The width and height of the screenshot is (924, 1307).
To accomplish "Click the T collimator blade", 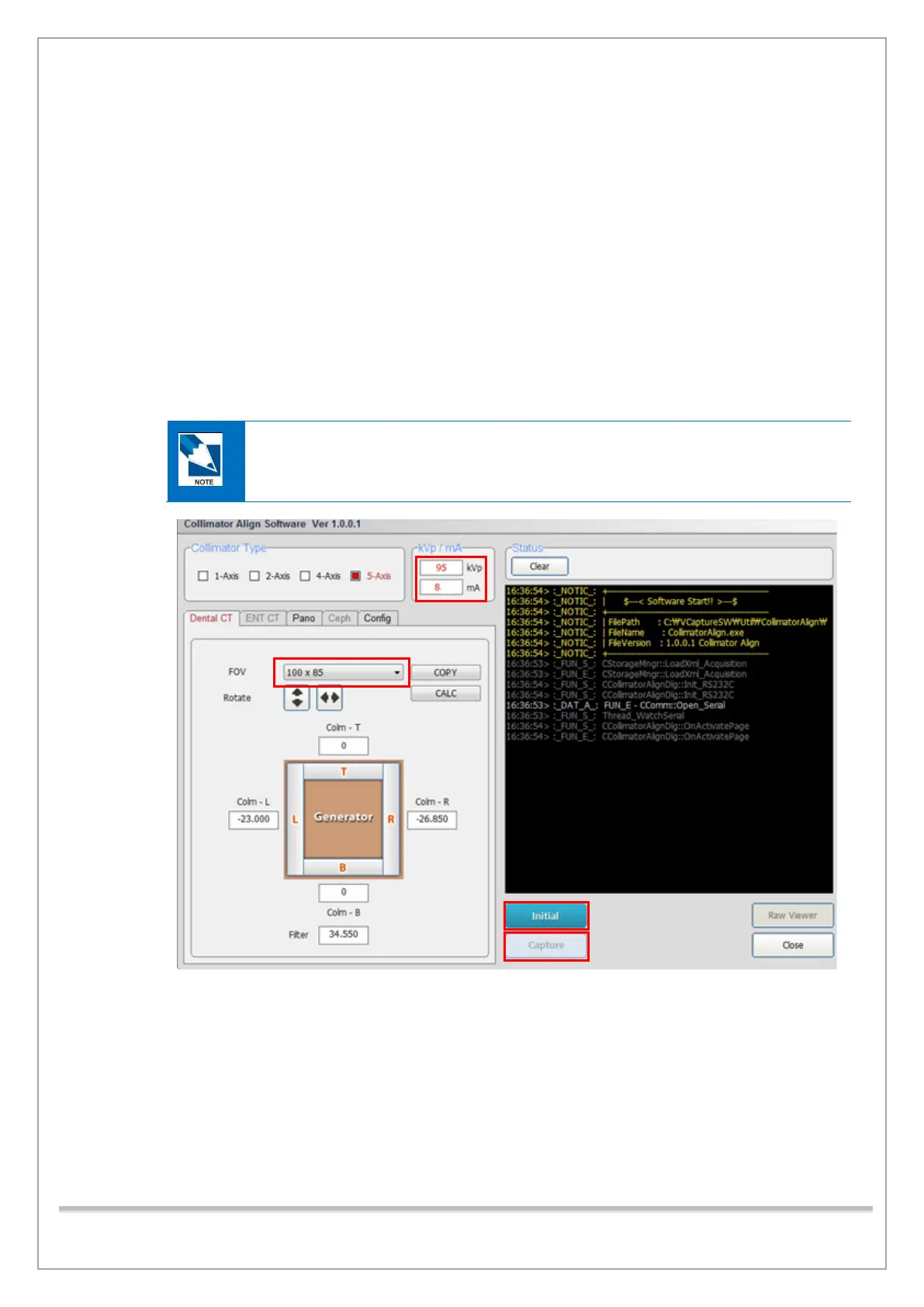I will click(343, 771).
